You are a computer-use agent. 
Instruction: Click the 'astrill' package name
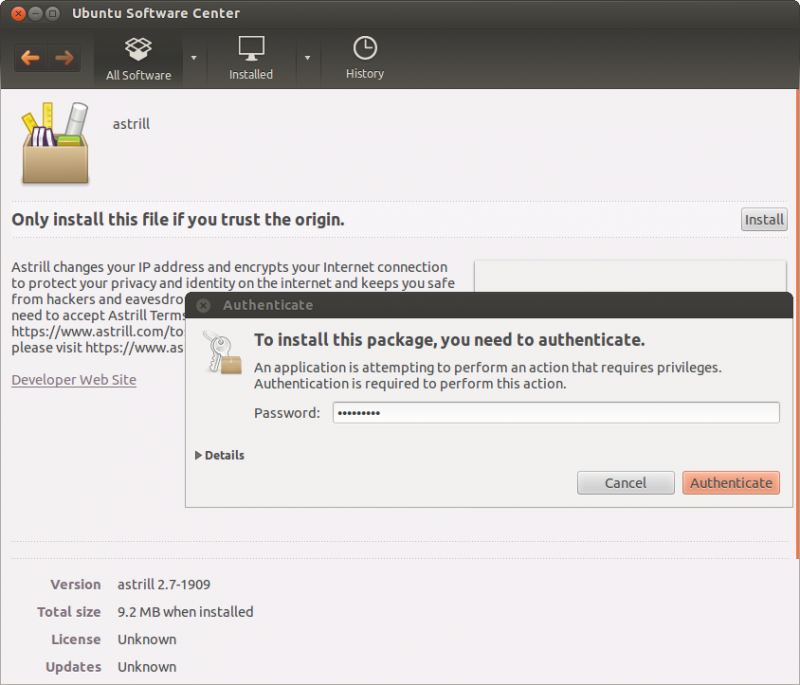point(131,124)
